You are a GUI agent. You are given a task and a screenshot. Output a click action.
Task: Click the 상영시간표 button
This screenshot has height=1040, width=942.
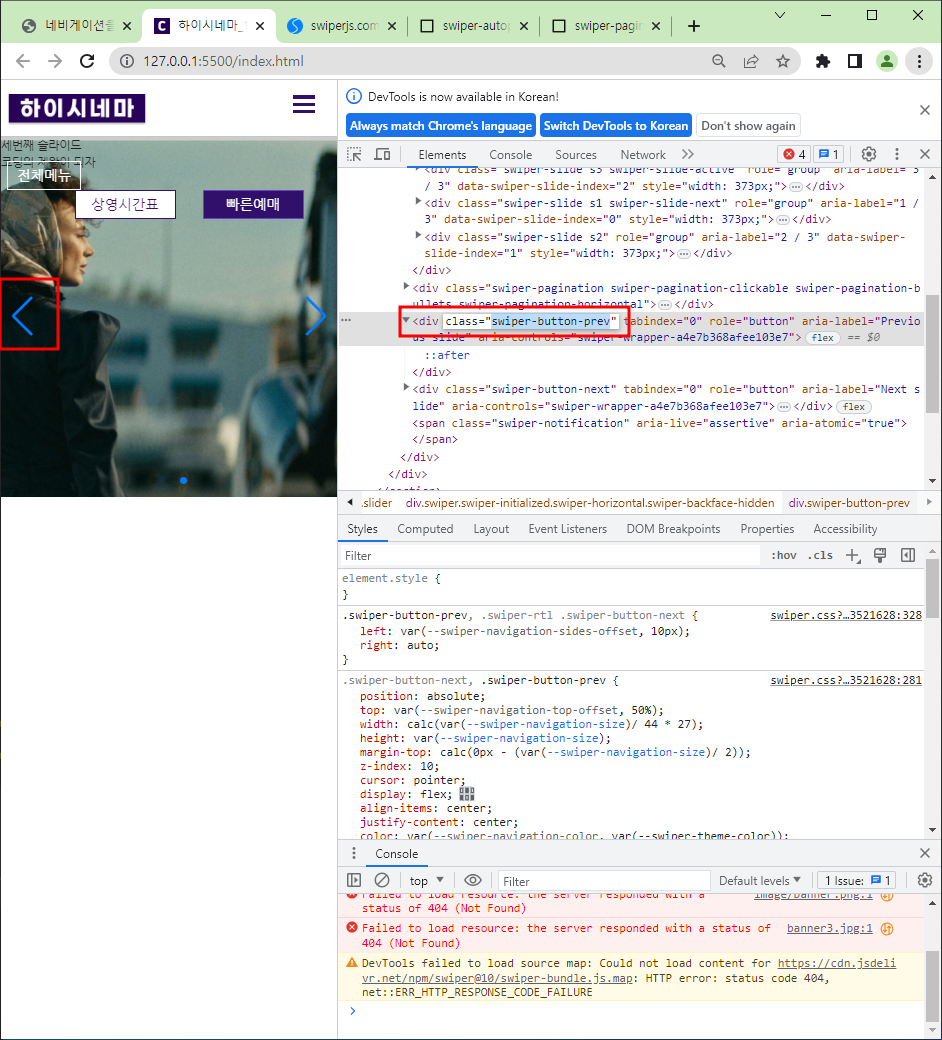125,204
